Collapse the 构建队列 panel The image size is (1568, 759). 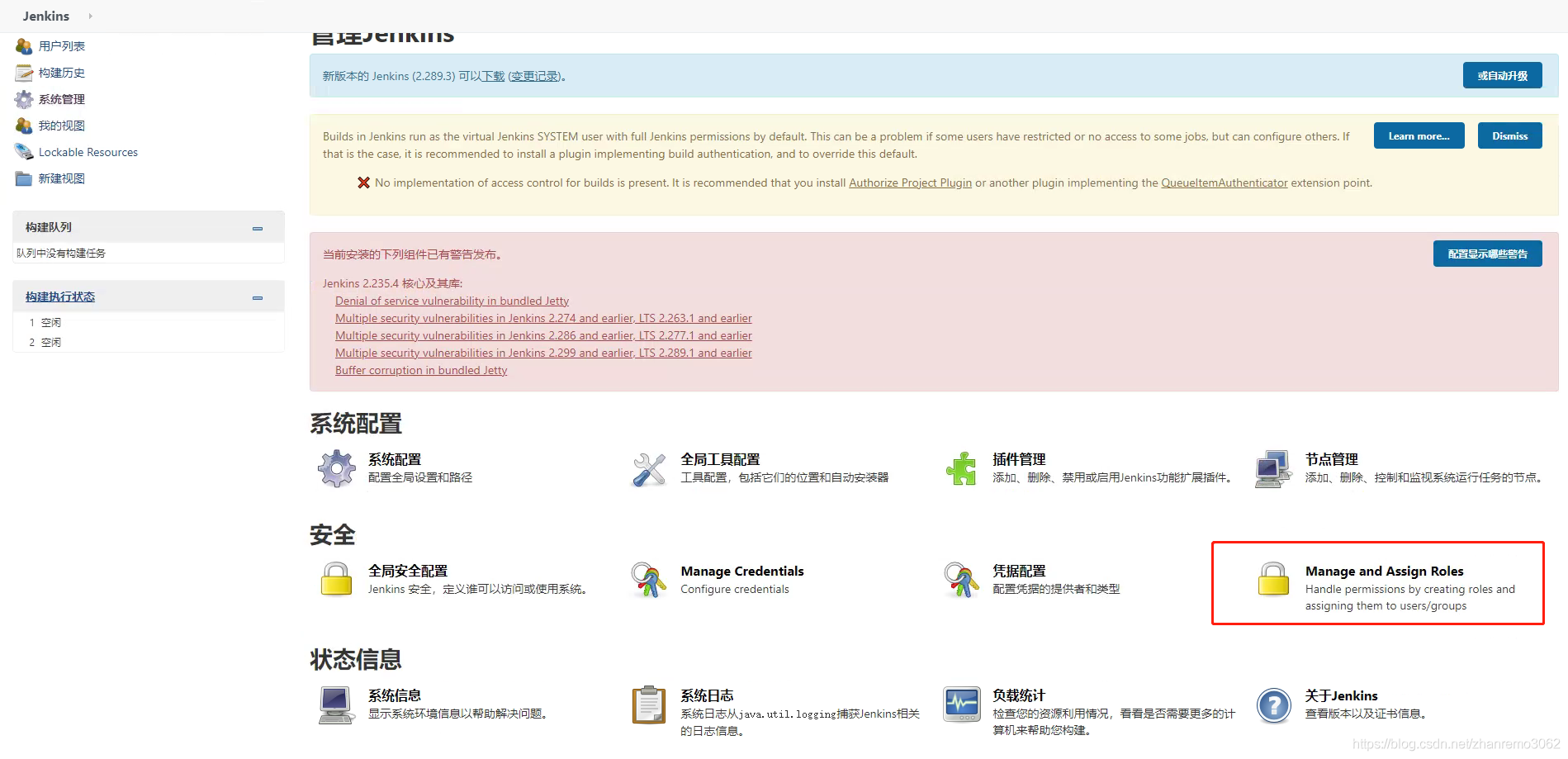258,228
